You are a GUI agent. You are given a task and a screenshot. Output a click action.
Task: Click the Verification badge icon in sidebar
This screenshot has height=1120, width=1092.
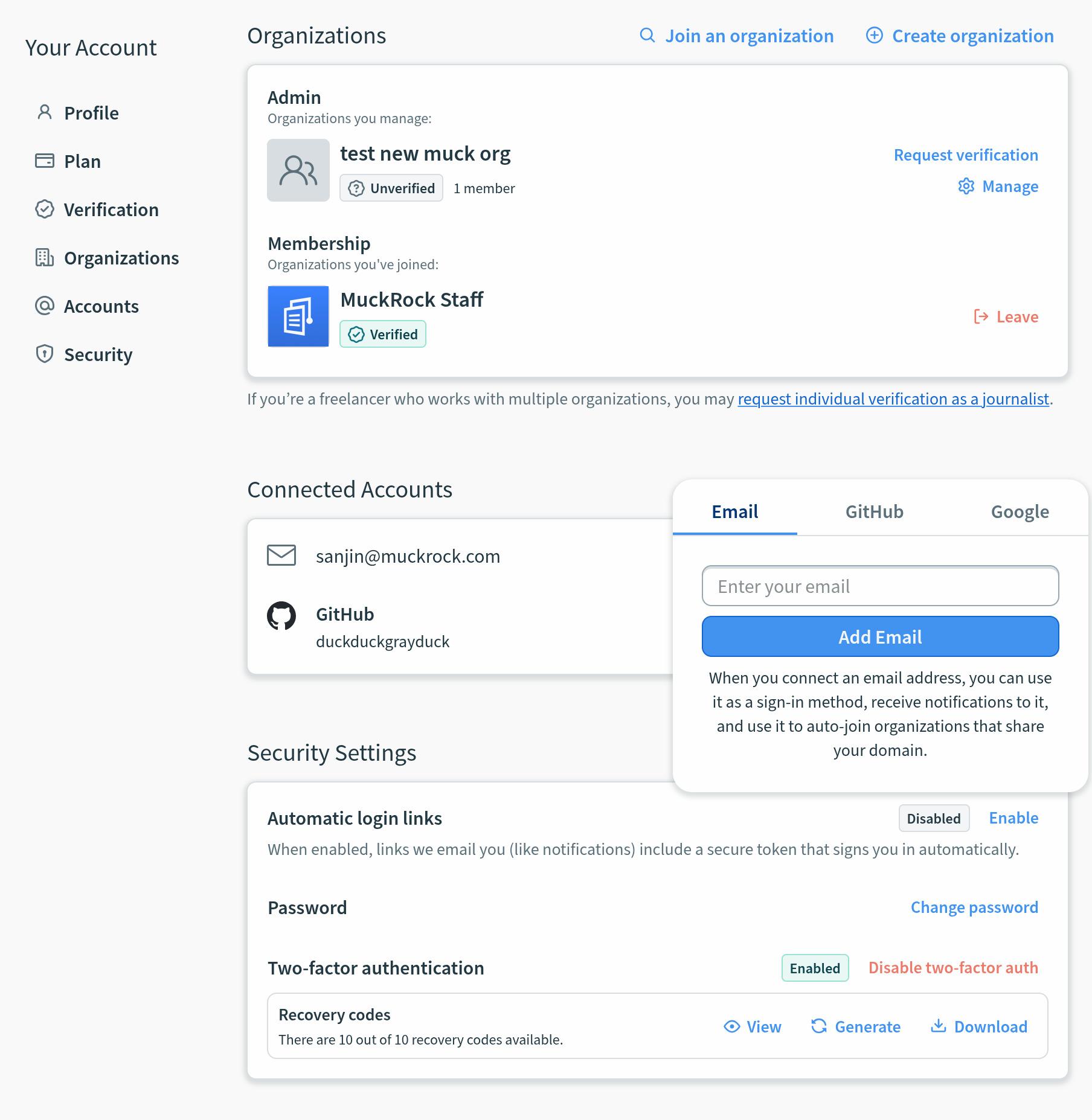(x=45, y=209)
